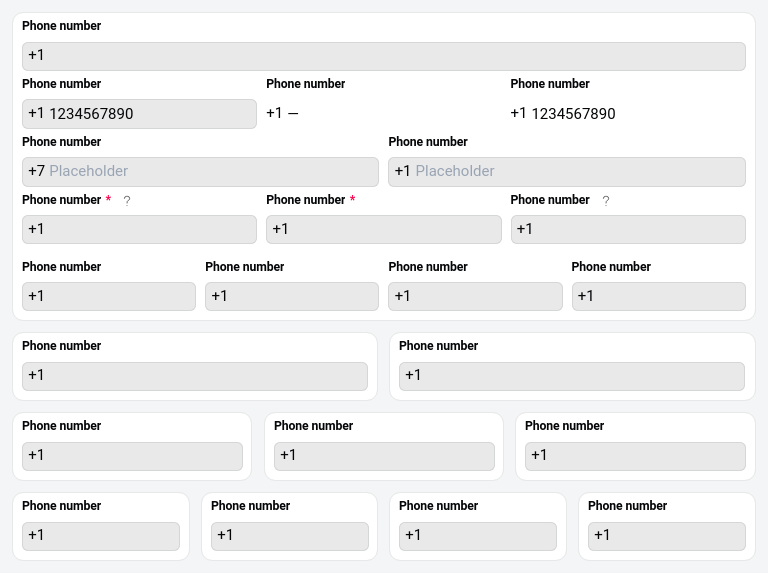Focus the phone field in the rightmost of three cards
The height and width of the screenshot is (573, 768).
click(635, 456)
